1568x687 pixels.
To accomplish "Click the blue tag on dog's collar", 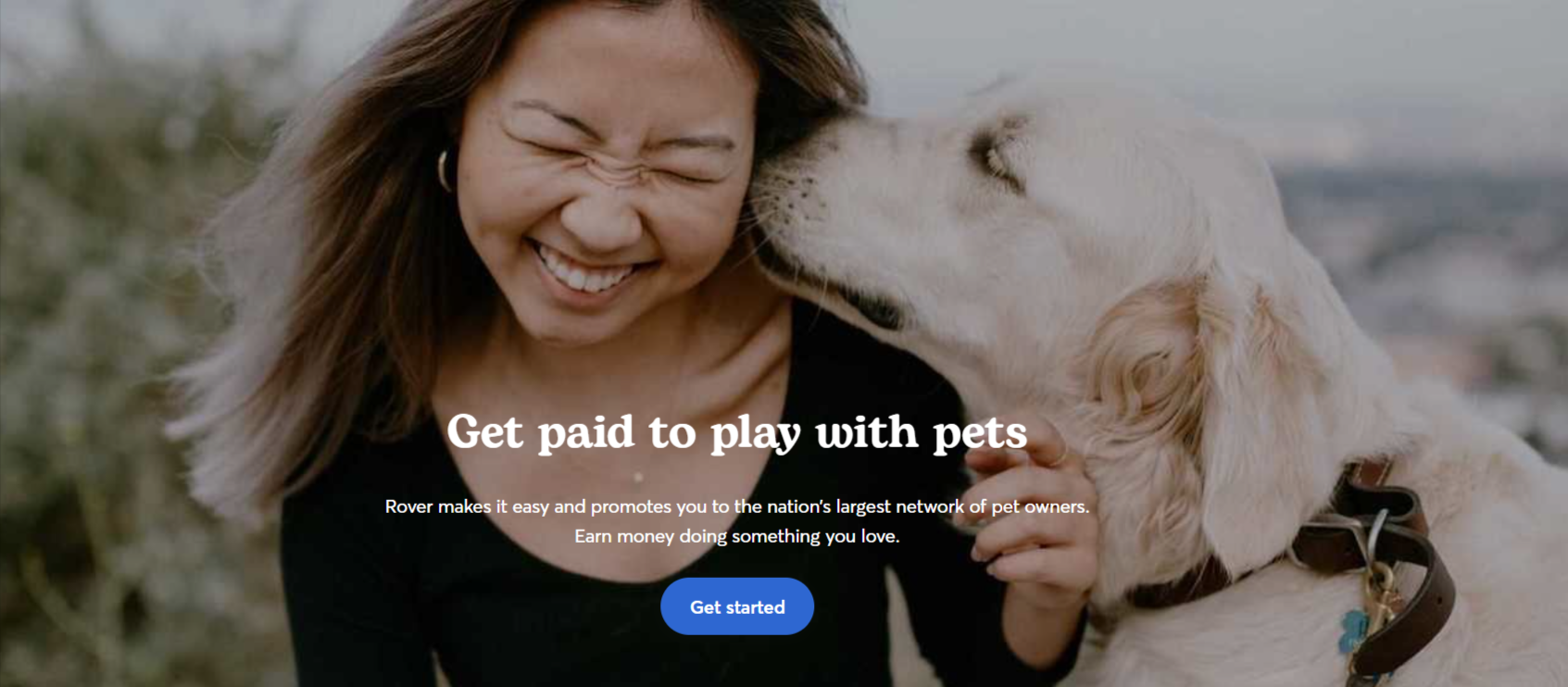I will (1353, 631).
